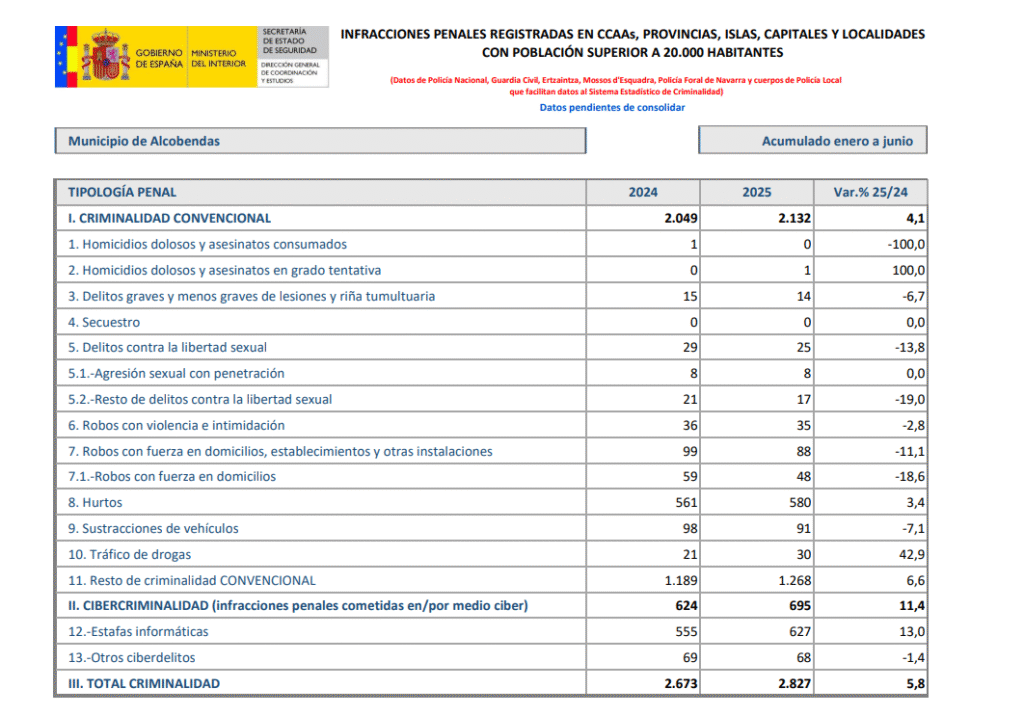Screen dimensions: 1024x715
Task: Click the European Union flag logo
Action: click(x=68, y=56)
